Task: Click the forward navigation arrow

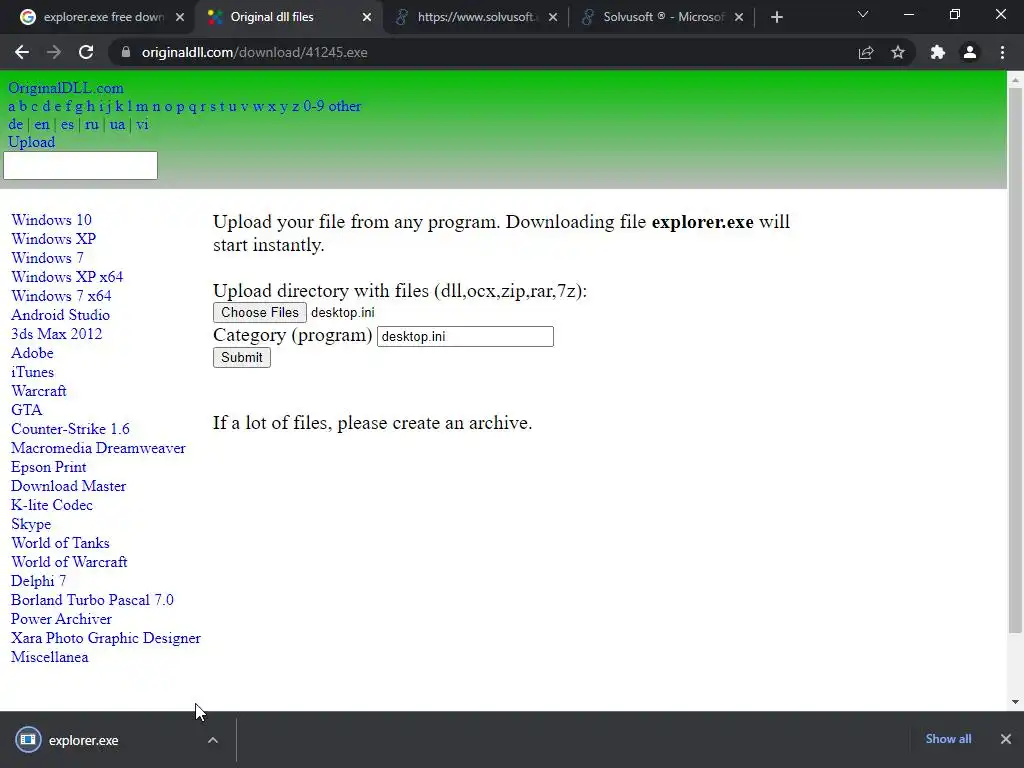Action: tap(54, 52)
